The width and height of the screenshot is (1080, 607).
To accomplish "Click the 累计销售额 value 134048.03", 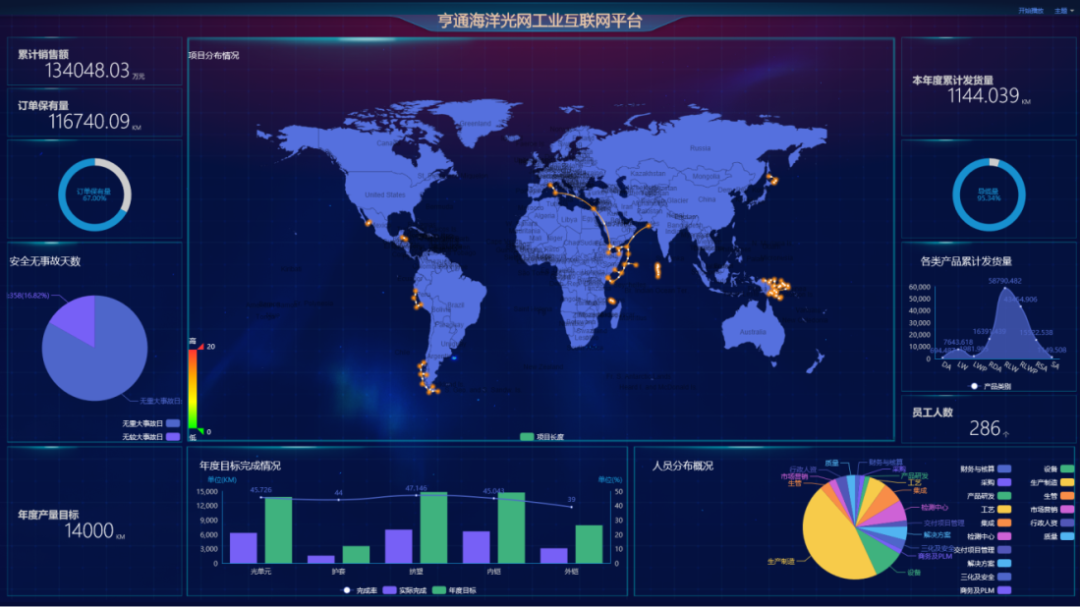I will tap(87, 70).
